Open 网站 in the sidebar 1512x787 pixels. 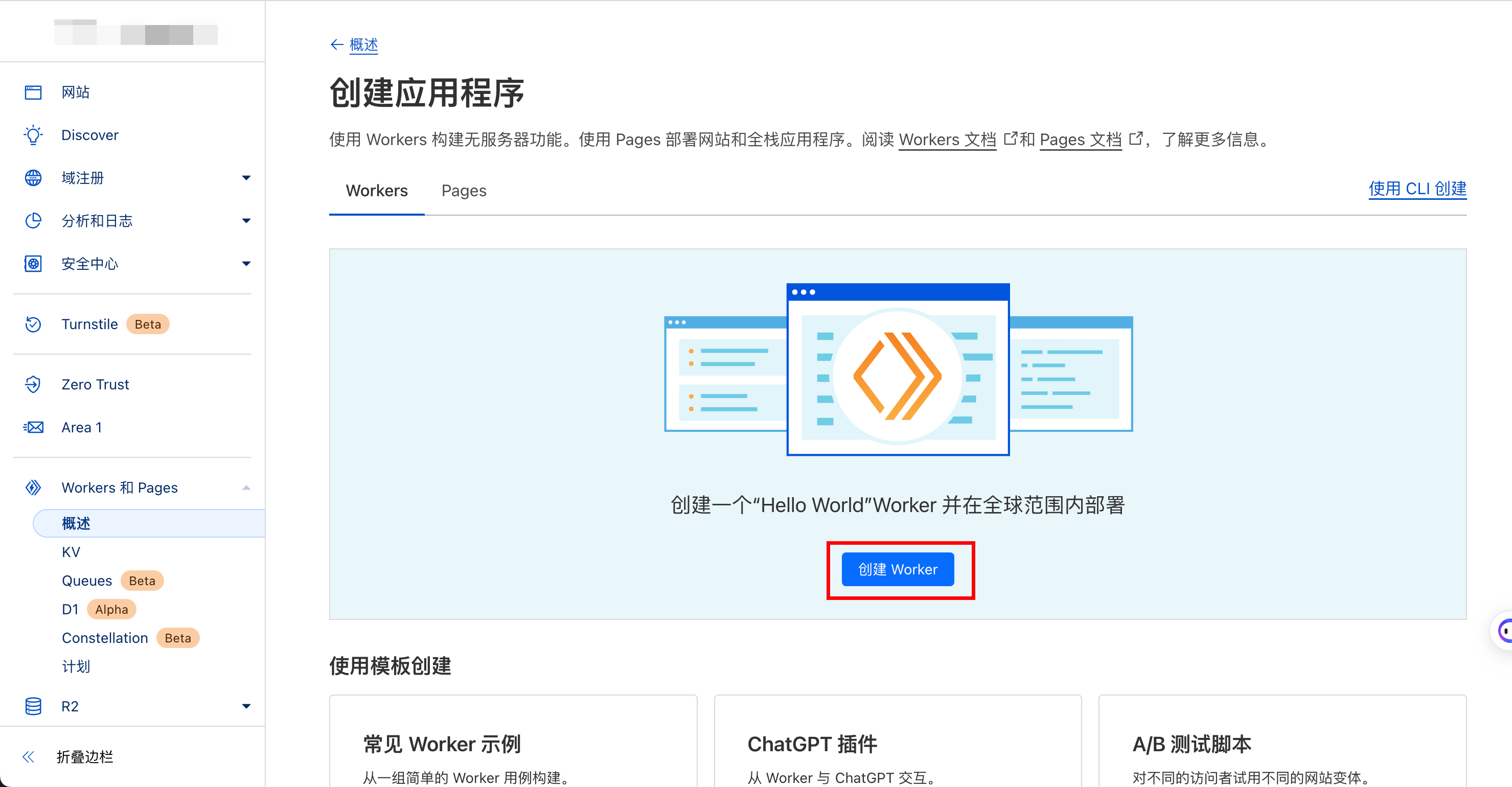point(76,92)
